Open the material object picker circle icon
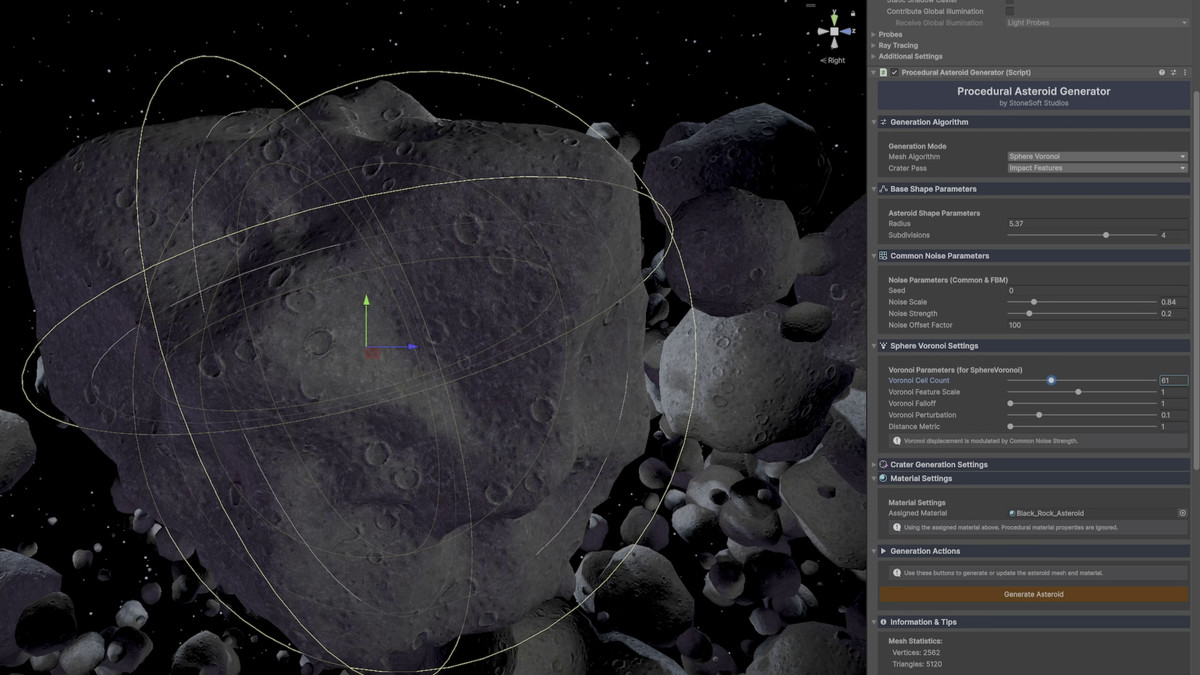 (1182, 513)
